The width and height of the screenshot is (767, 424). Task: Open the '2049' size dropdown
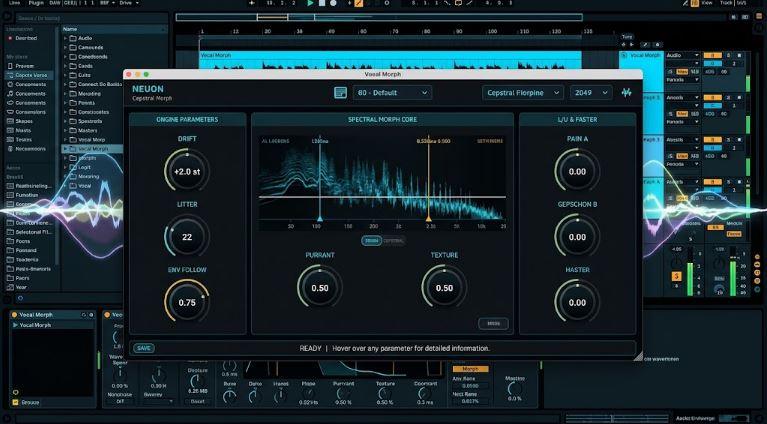click(590, 92)
